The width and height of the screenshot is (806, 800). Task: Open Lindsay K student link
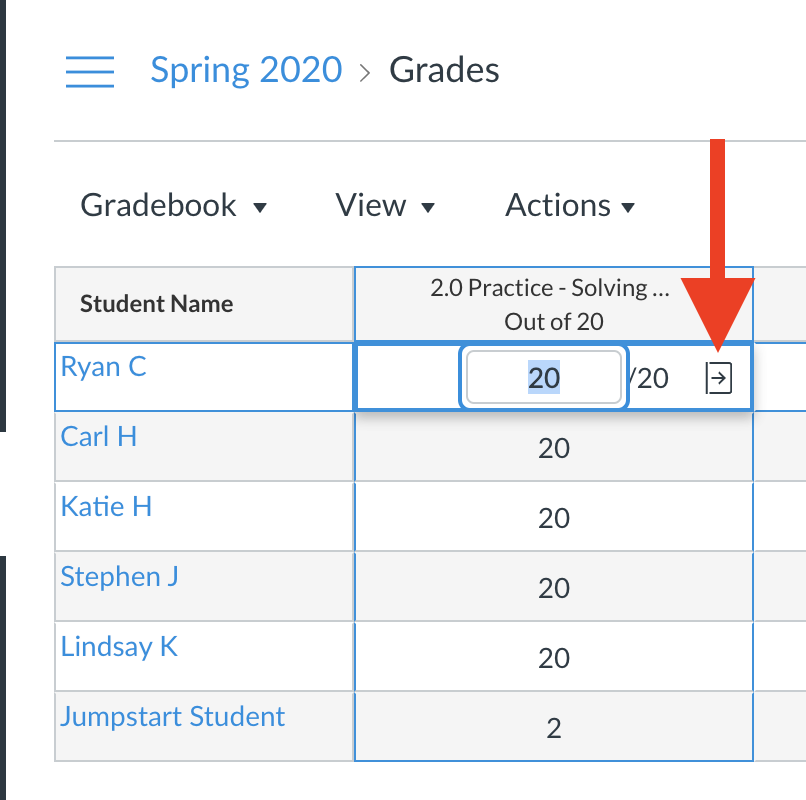pyautogui.click(x=119, y=646)
